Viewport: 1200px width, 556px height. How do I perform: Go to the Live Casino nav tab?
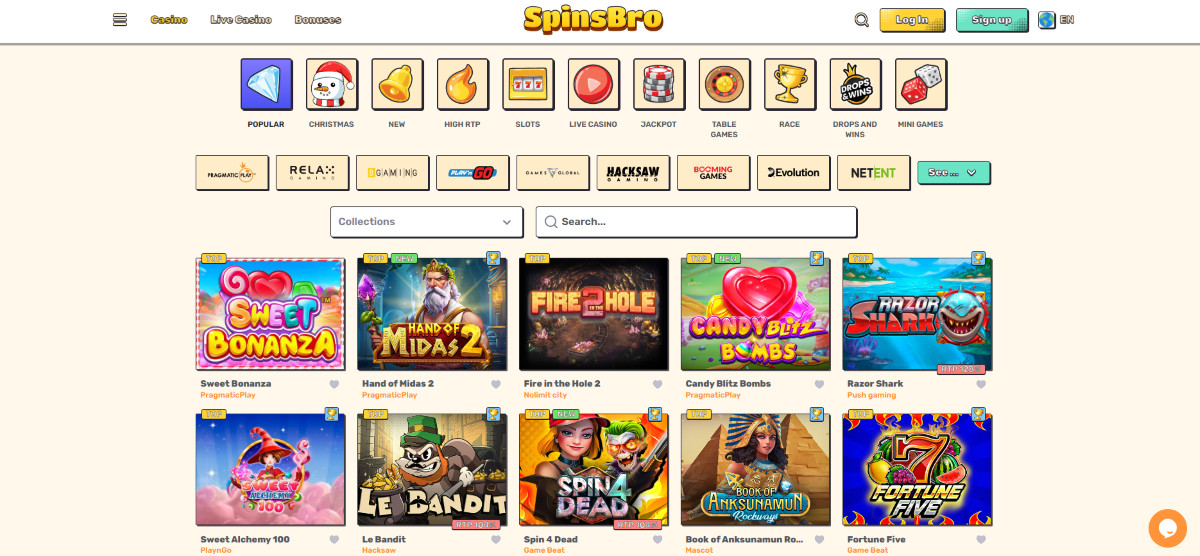pyautogui.click(x=241, y=20)
